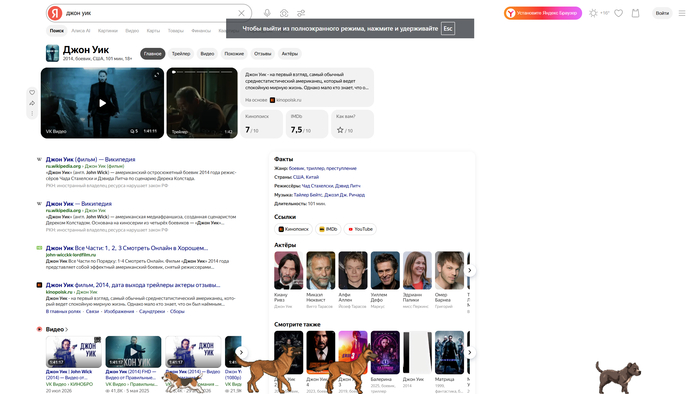Open Джон Уик — Википедия franchise result
Image resolution: width=700 pixels, height=394 pixels.
tap(79, 203)
